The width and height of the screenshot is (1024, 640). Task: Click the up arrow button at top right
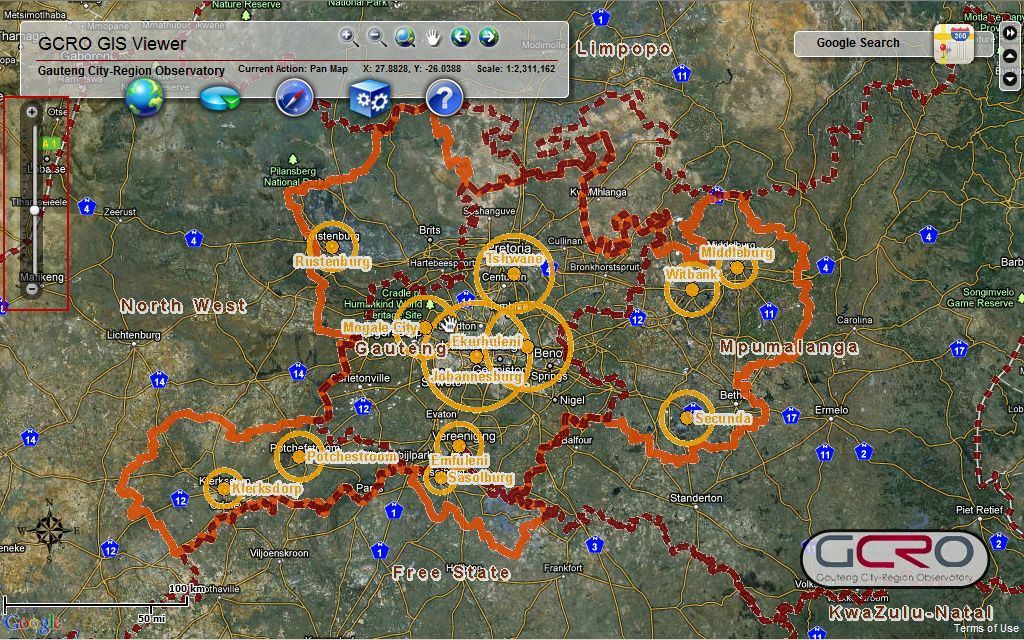click(x=1010, y=56)
